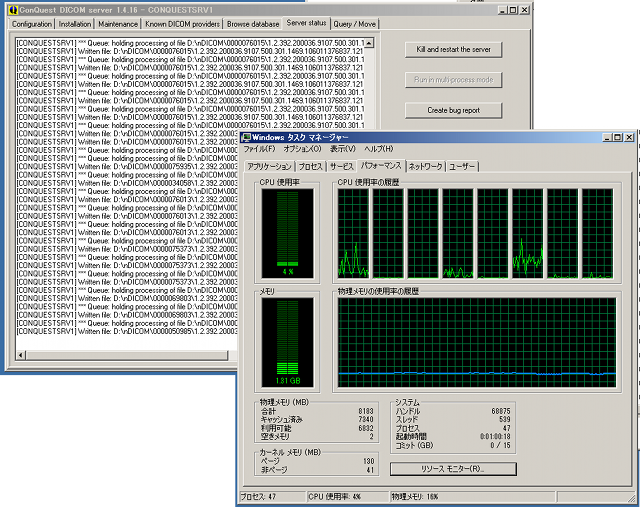Click the ハンドル value 68875

[500, 411]
